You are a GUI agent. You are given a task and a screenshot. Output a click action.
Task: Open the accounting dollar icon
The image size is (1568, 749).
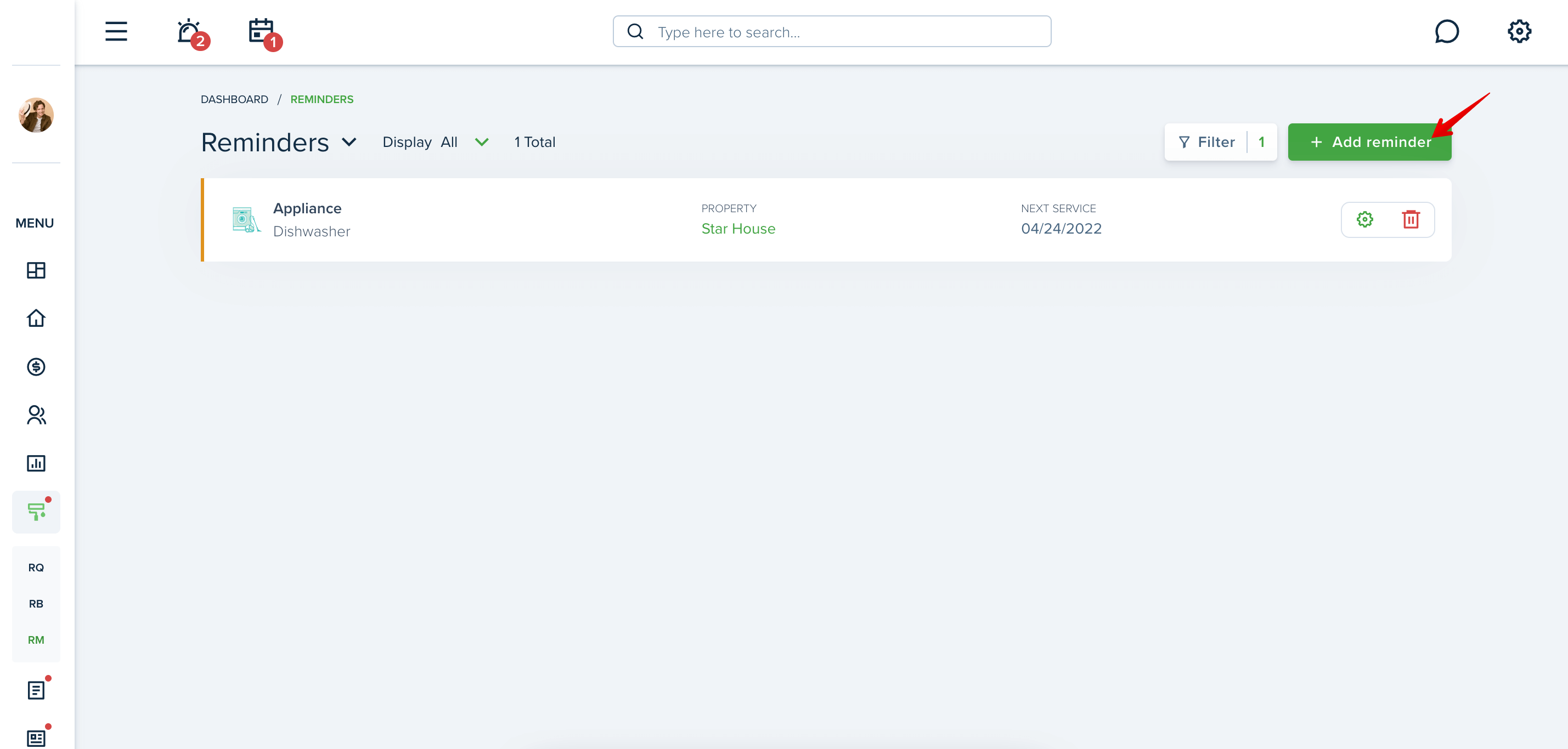point(36,366)
